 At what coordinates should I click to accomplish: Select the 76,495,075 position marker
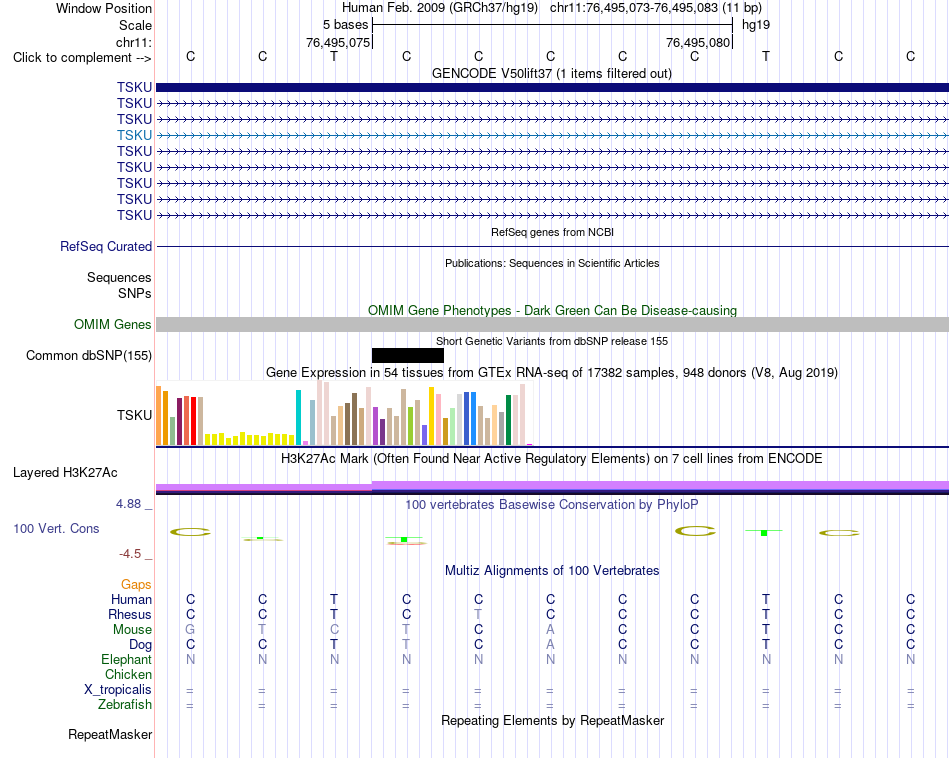[x=338, y=42]
